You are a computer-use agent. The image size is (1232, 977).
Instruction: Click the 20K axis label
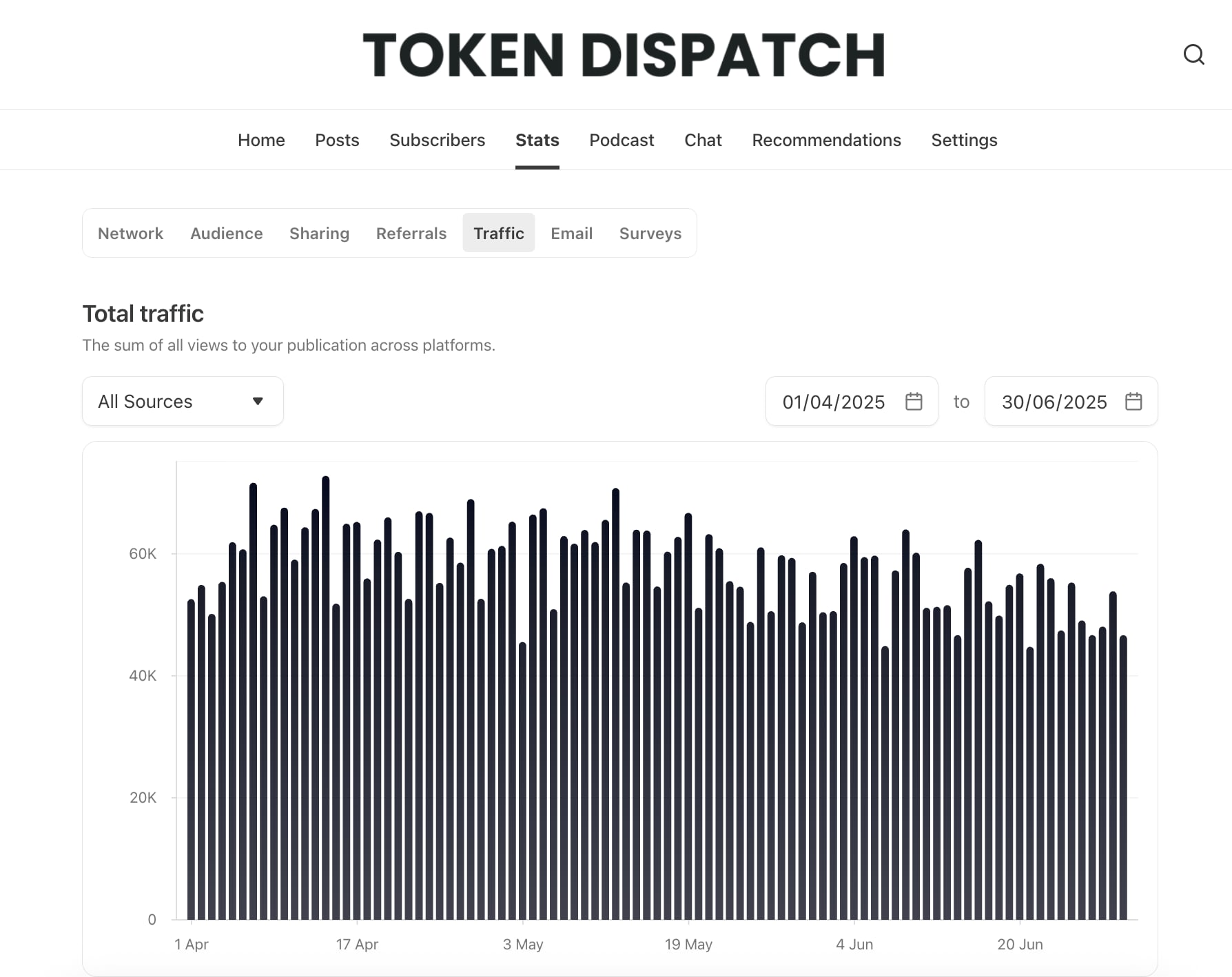click(x=143, y=798)
